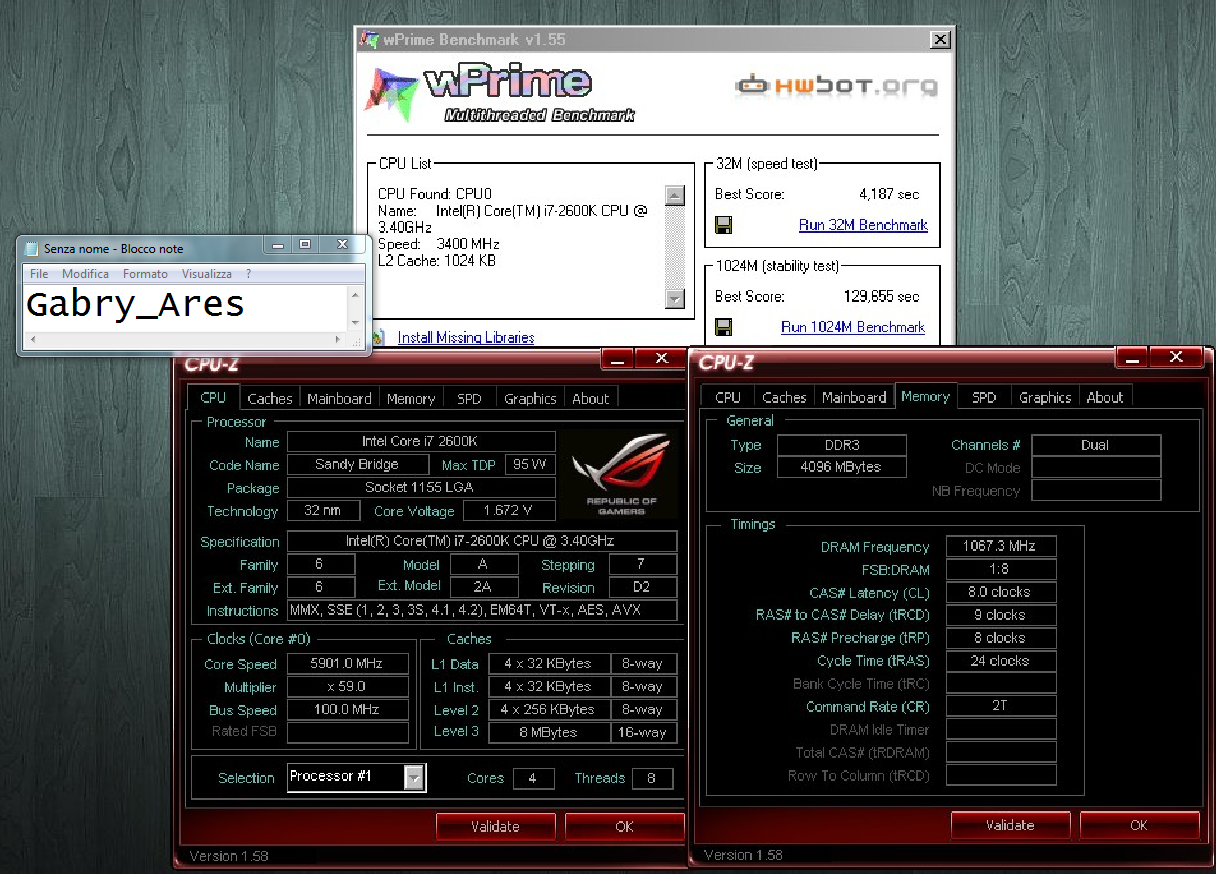Screen dimensions: 1216x874
Task: Switch to Graphics tab in right CPU-Z window
Action: click(x=1045, y=397)
